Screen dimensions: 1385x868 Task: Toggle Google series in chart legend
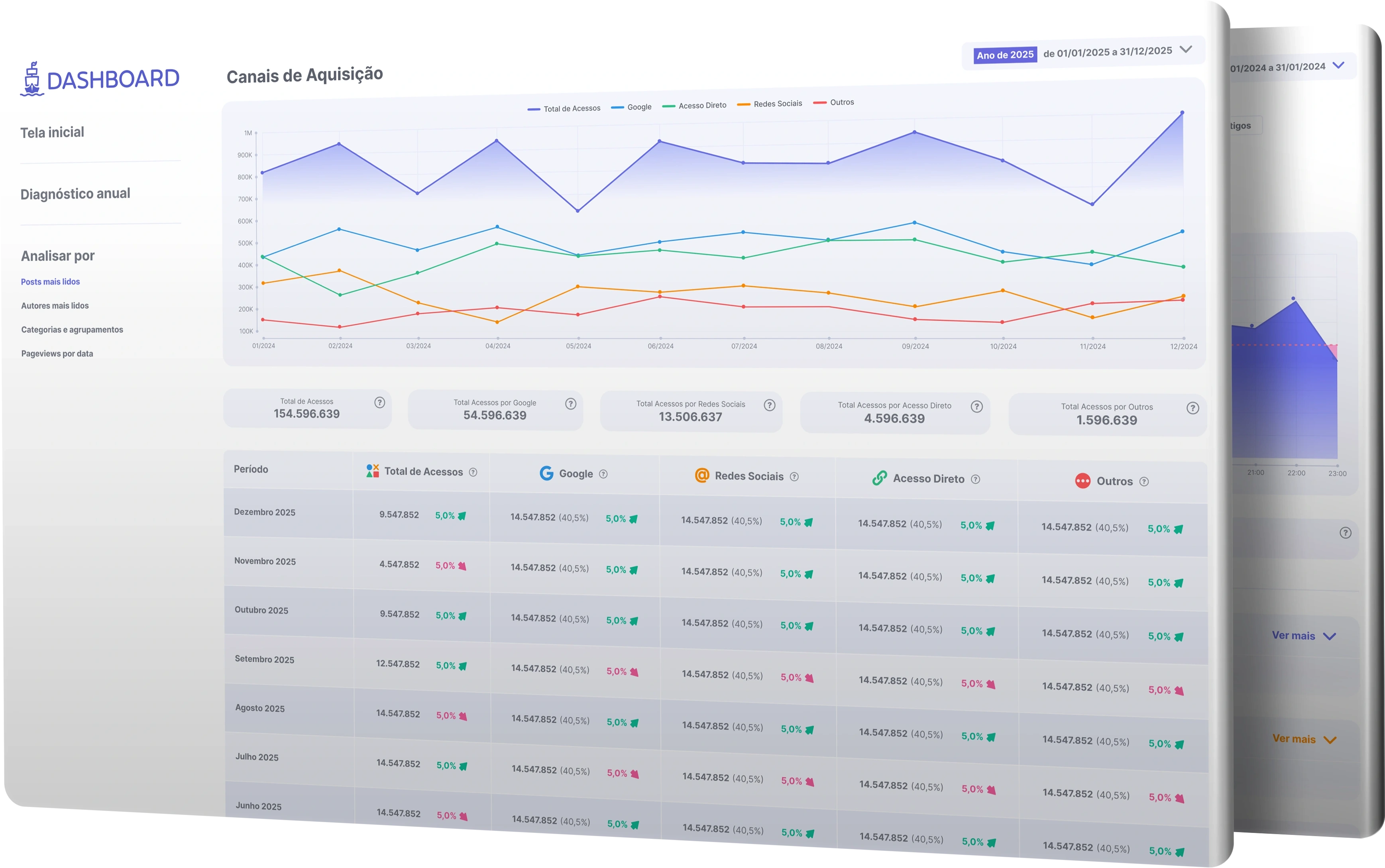(x=631, y=107)
